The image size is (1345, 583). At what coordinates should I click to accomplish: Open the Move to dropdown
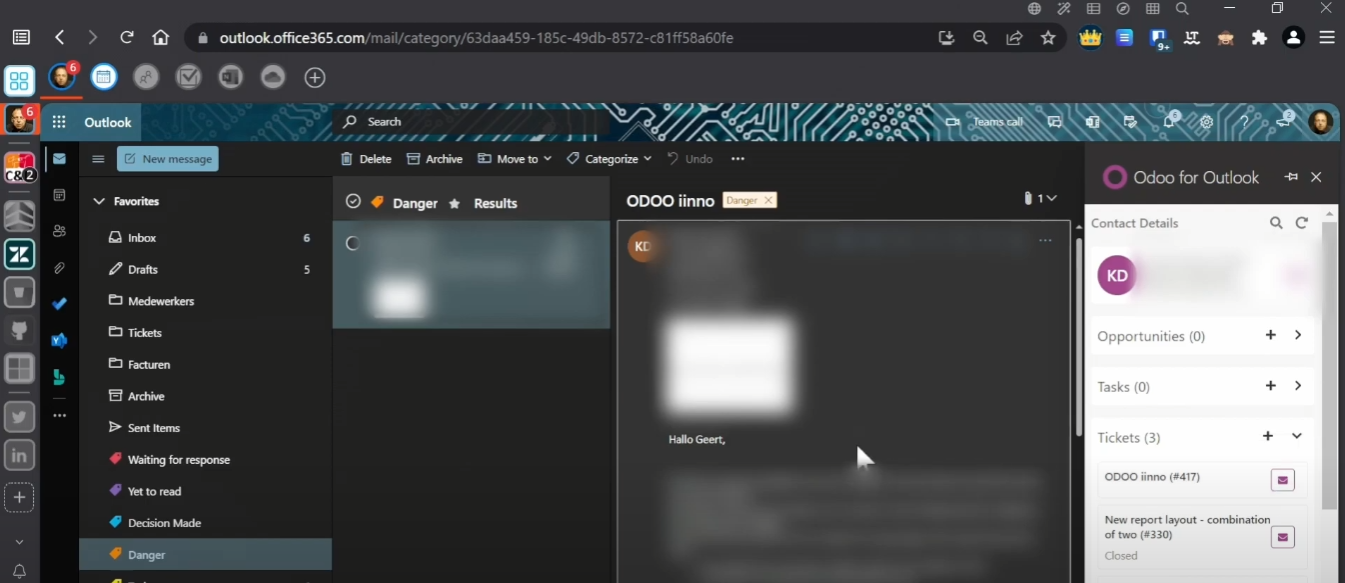point(514,159)
